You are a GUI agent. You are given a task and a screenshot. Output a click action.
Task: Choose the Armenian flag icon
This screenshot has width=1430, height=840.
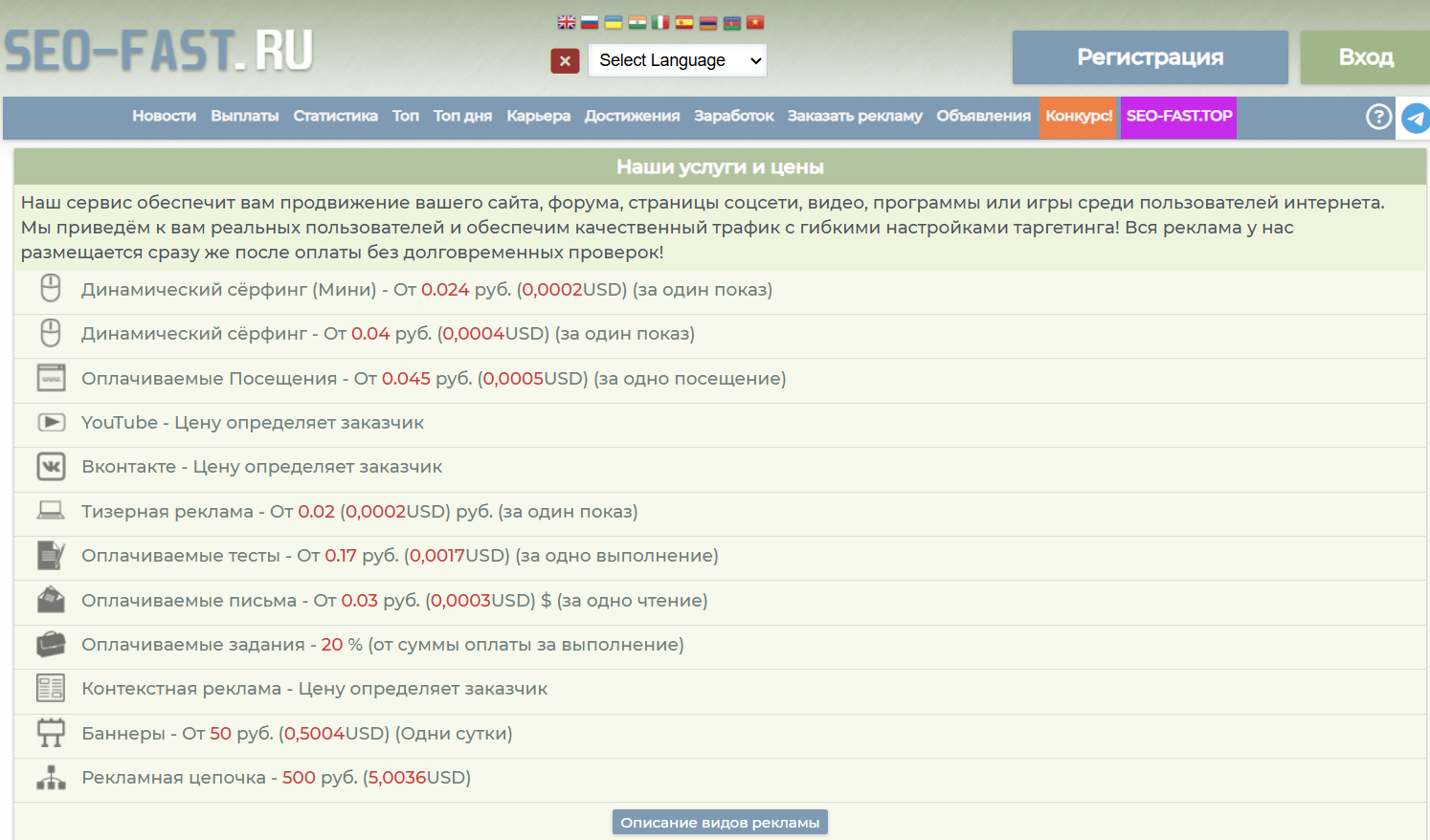point(708,22)
